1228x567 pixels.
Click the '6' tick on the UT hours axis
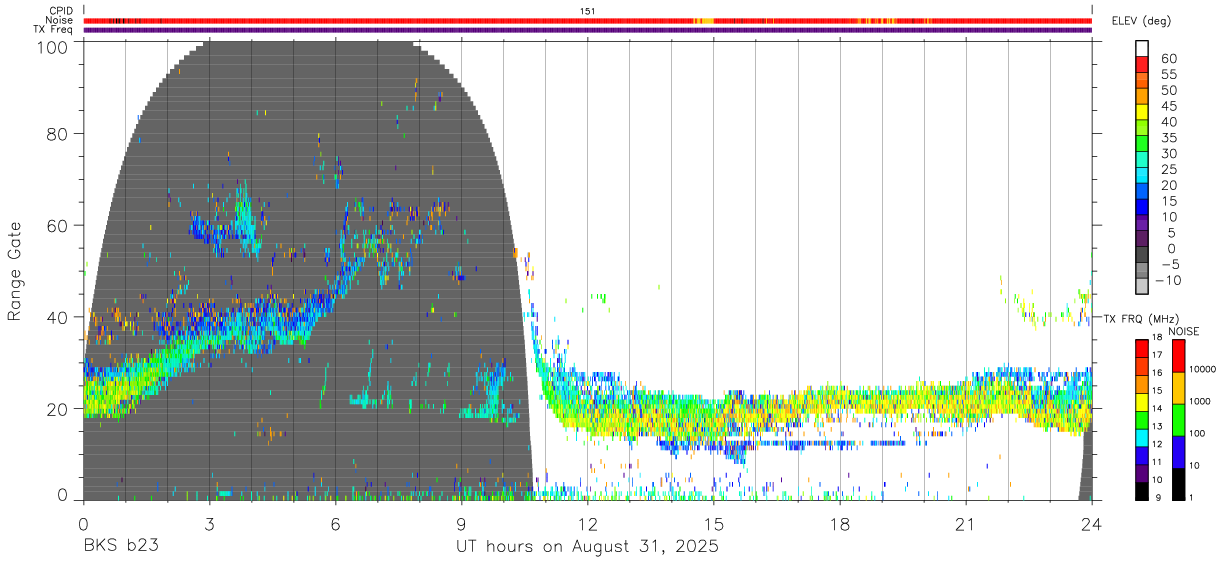tap(335, 523)
